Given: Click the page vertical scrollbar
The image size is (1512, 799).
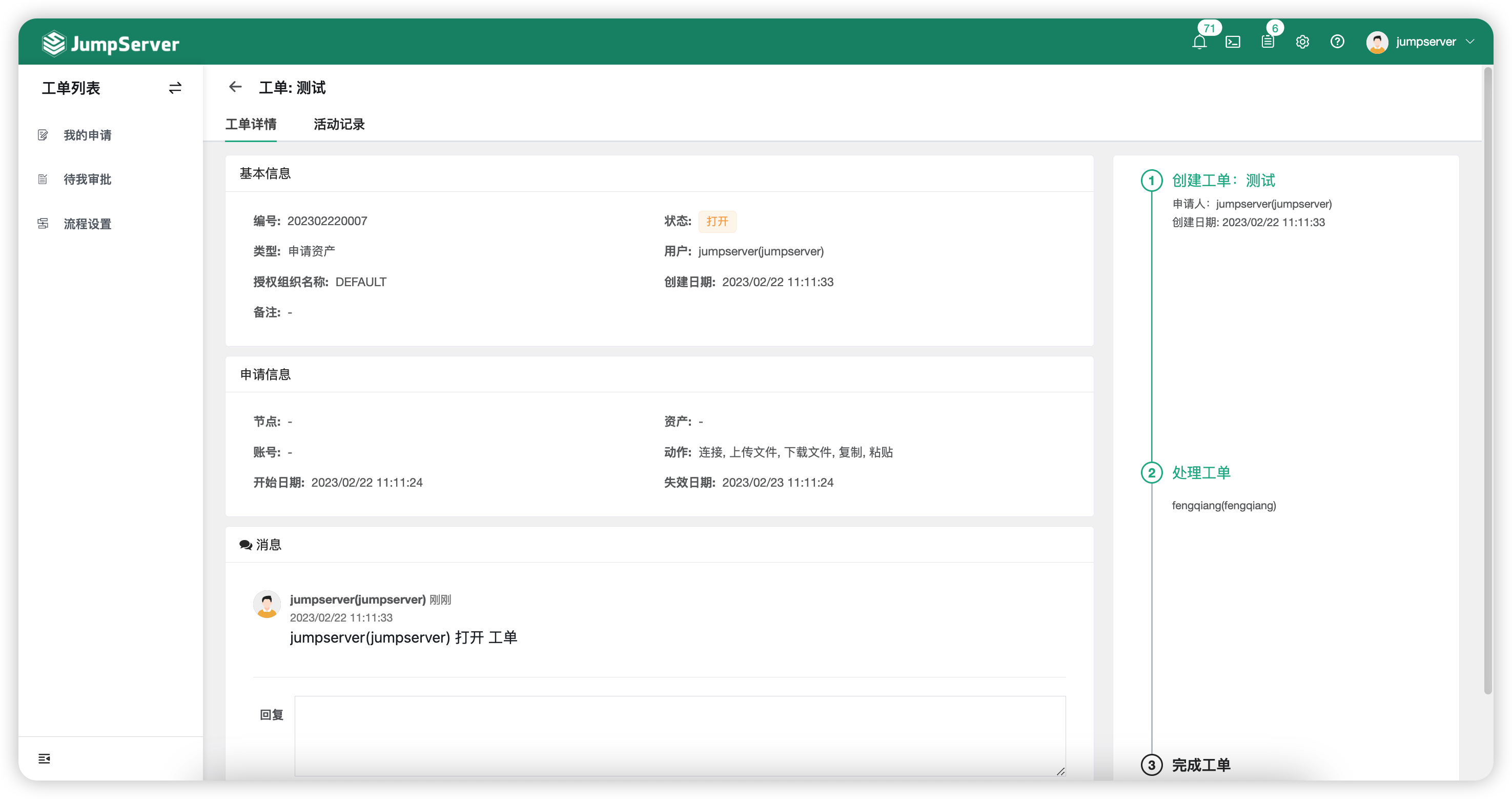Looking at the screenshot, I should [x=1487, y=382].
